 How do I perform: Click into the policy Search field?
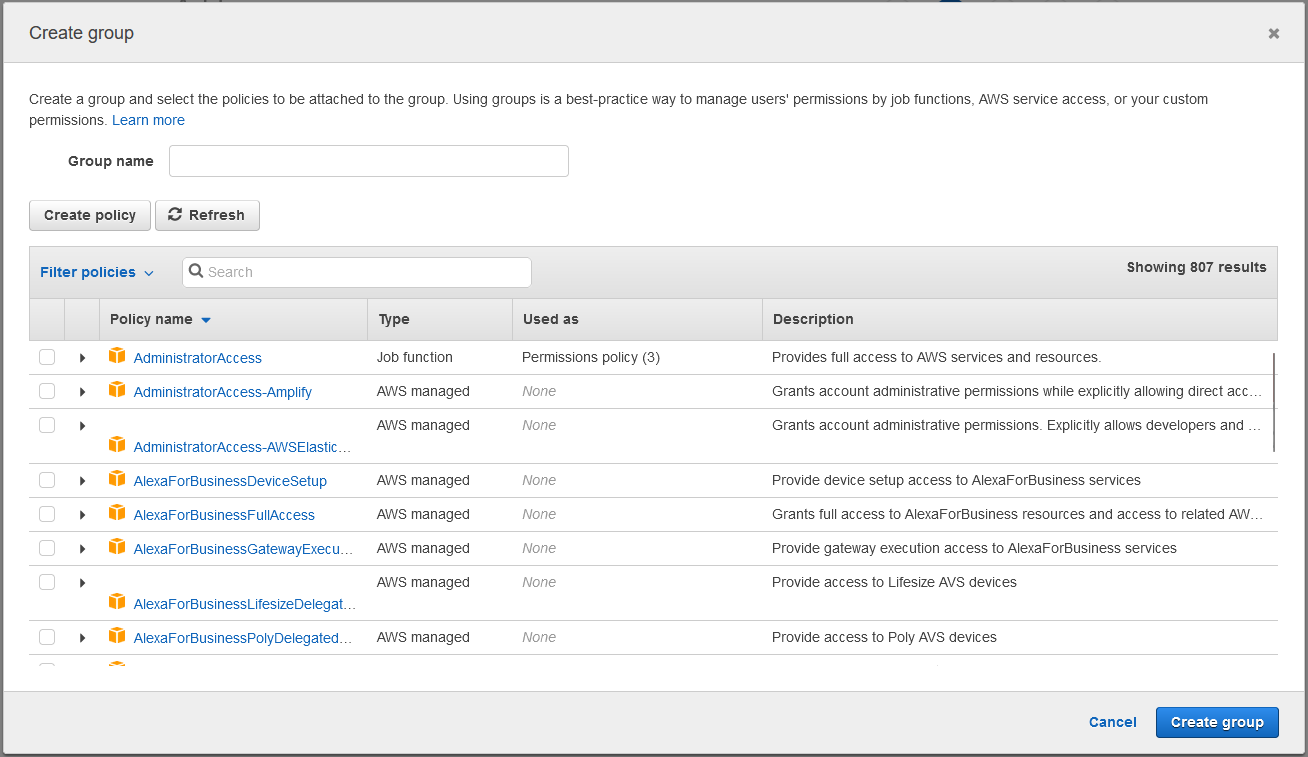point(357,272)
